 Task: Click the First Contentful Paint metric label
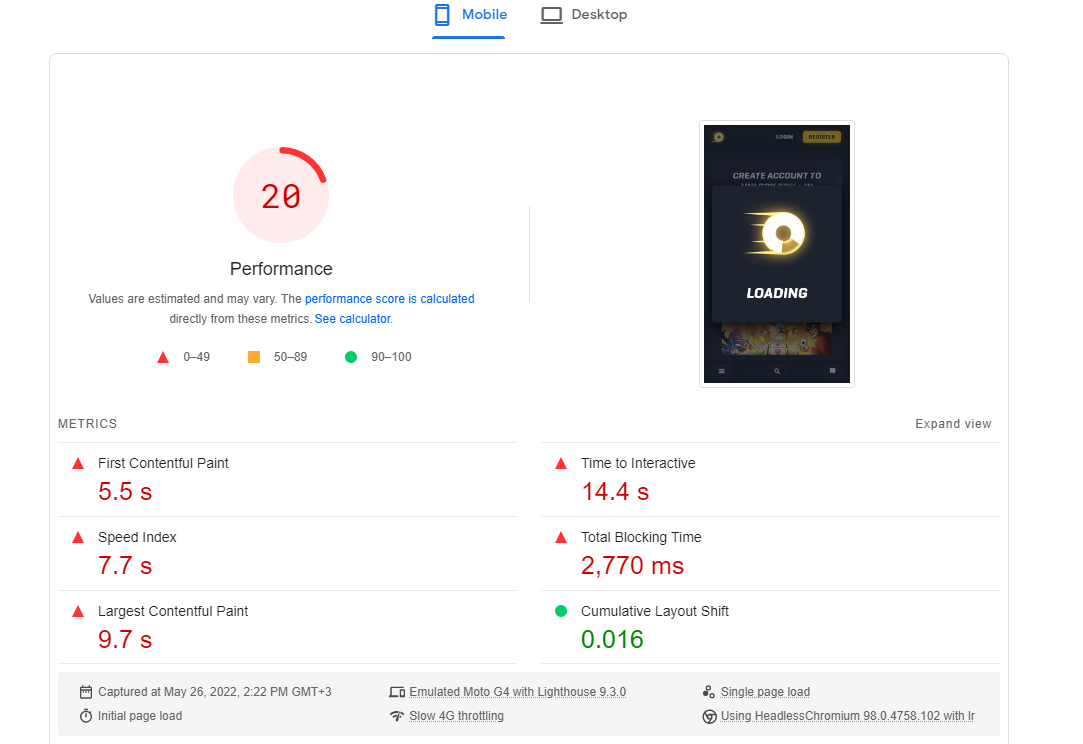pos(163,463)
